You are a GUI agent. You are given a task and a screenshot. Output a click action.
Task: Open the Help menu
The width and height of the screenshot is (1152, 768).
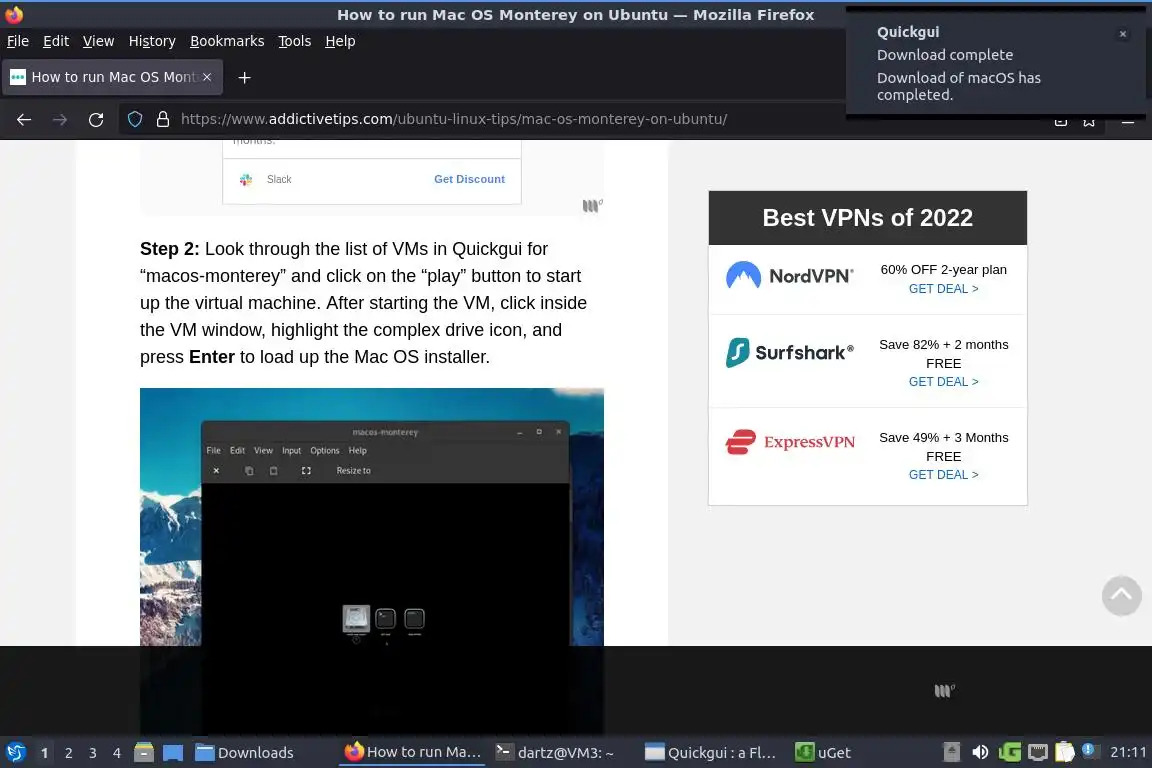(x=340, y=41)
